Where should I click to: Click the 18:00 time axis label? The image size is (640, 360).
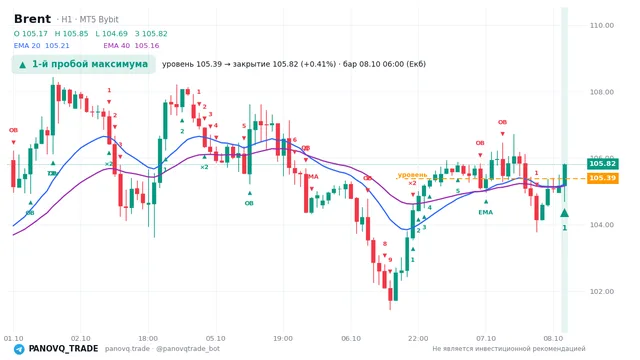(x=148, y=338)
